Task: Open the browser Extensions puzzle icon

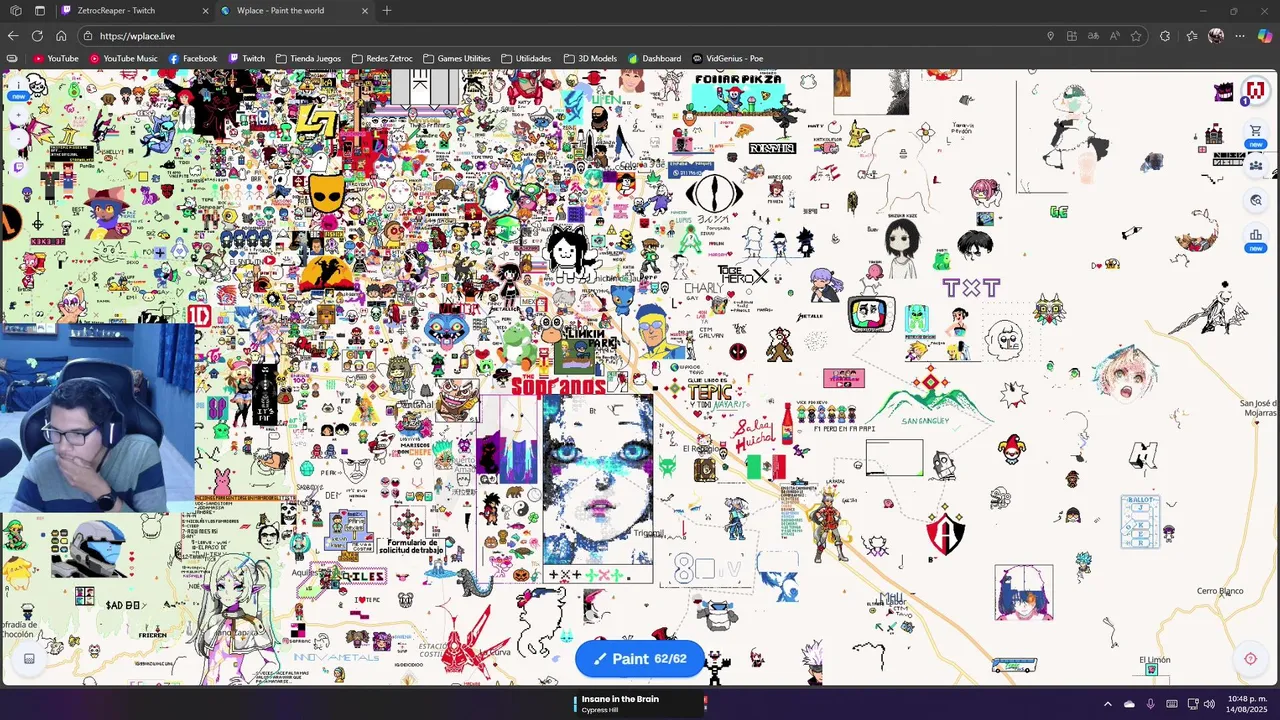Action: pyautogui.click(x=1165, y=36)
